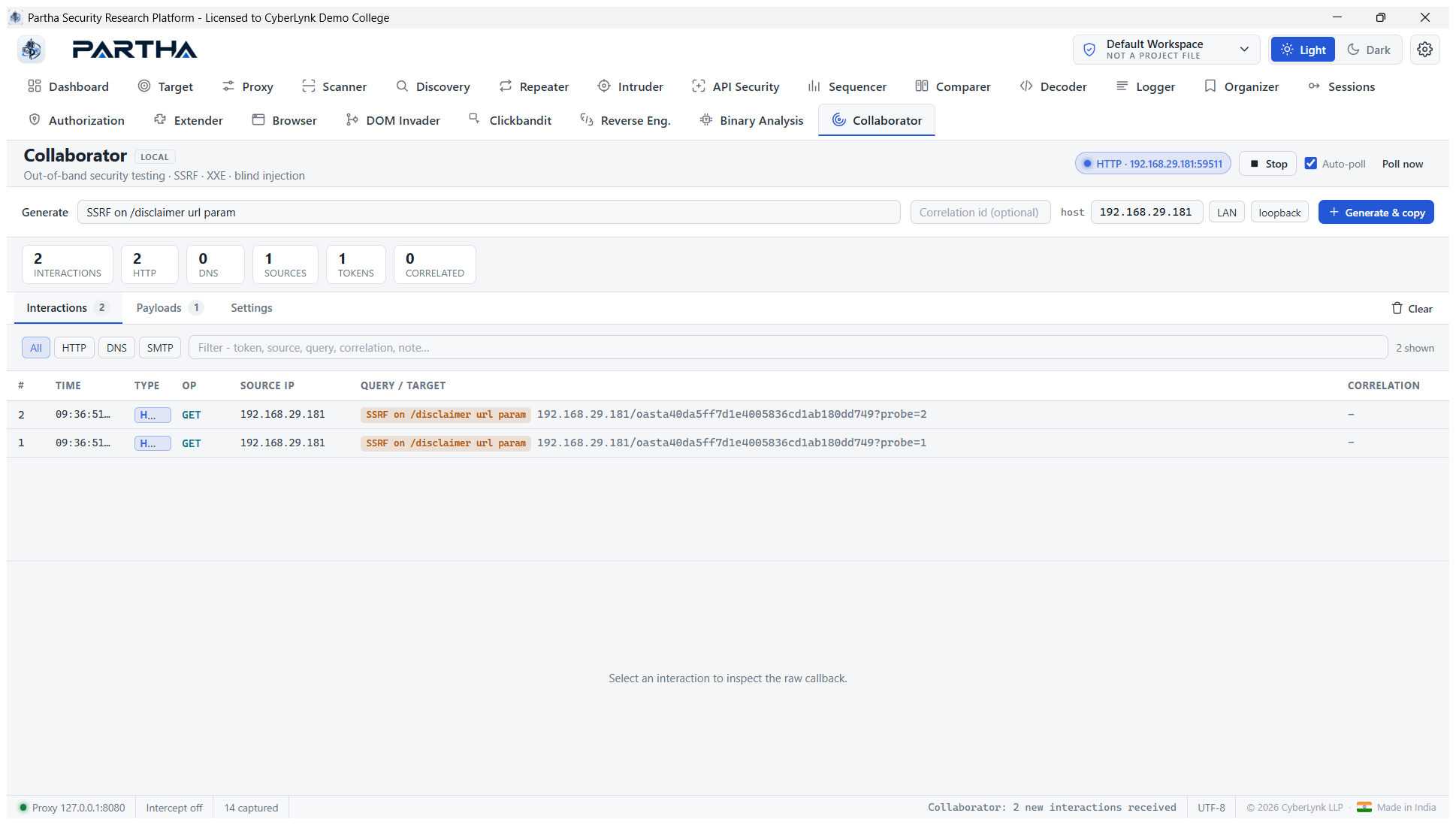1456x825 pixels.
Task: Click the Extender puzzle icon
Action: coord(160,120)
